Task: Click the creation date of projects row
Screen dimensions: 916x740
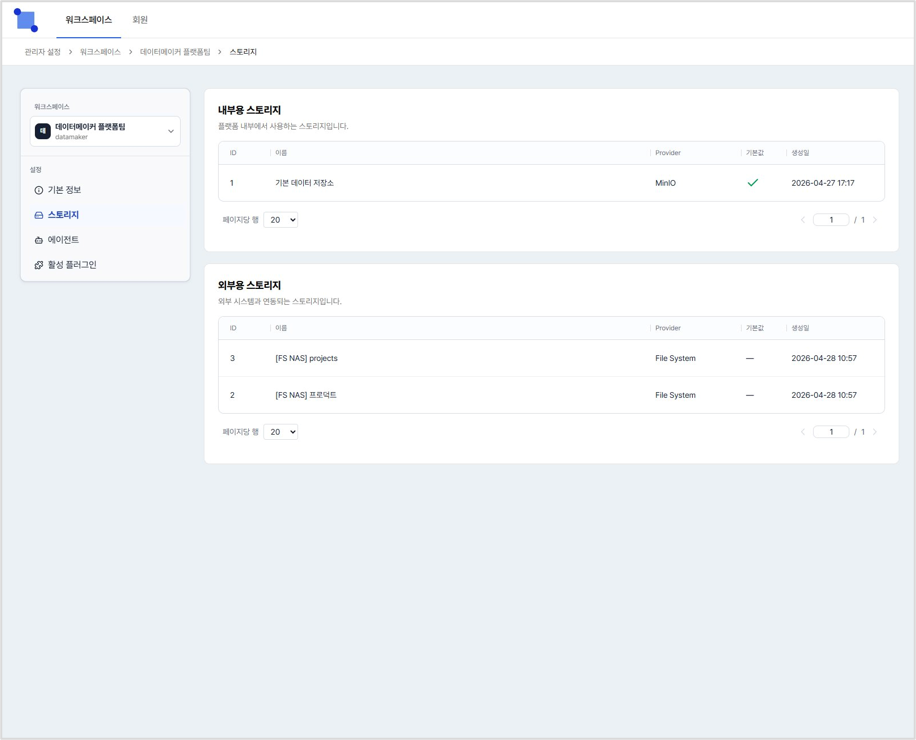Action: [824, 359]
